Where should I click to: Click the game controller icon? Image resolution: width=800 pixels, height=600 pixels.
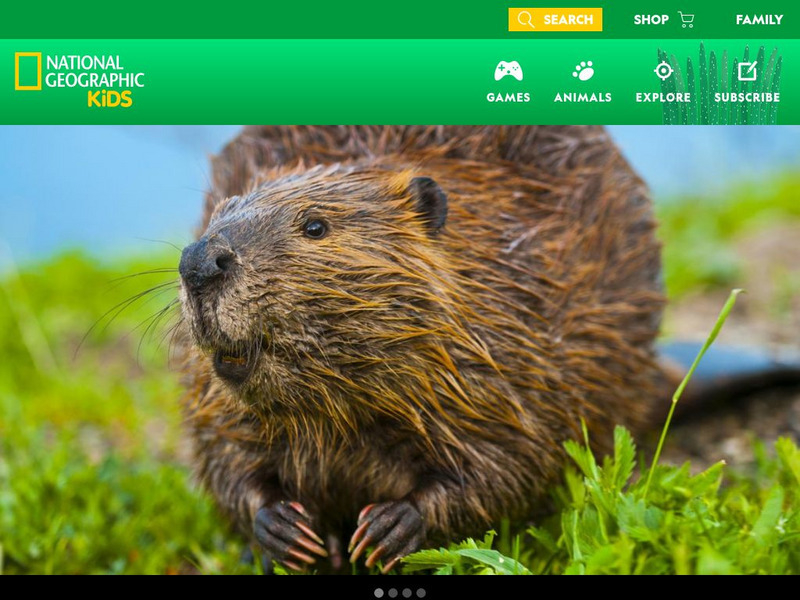pos(508,71)
